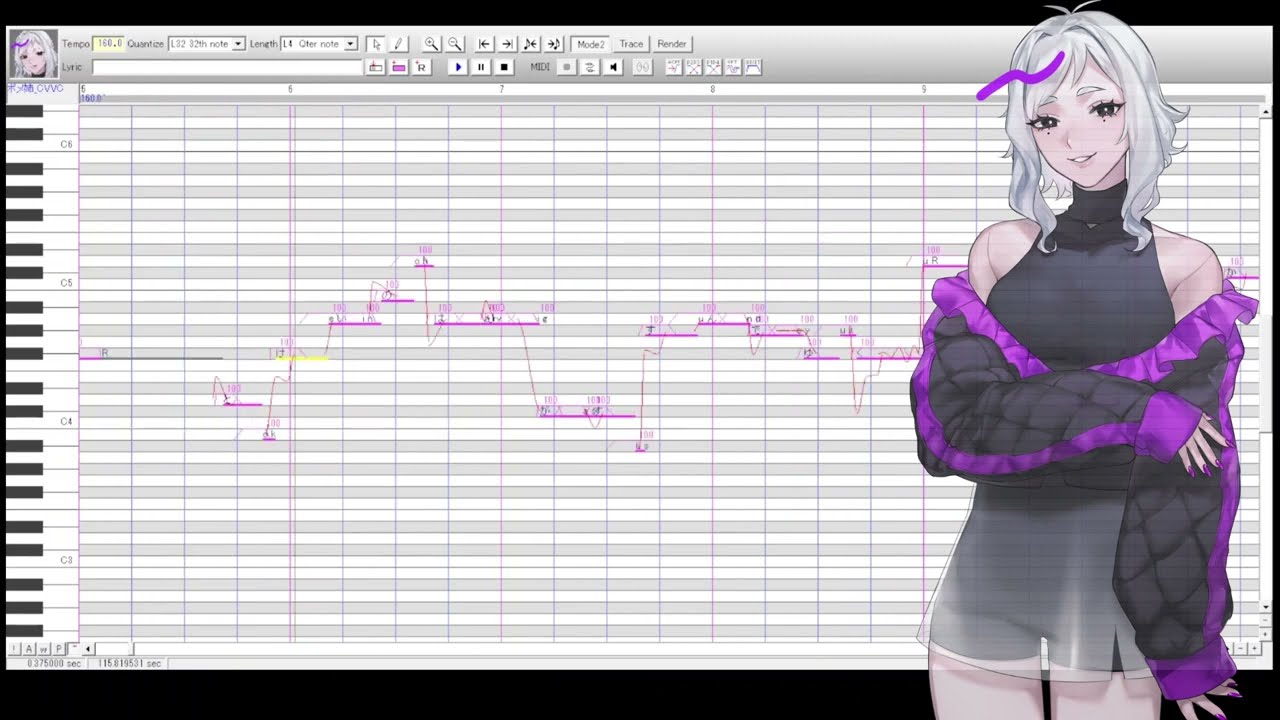The image size is (1280, 720).
Task: Click the MIDI record button
Action: [566, 67]
